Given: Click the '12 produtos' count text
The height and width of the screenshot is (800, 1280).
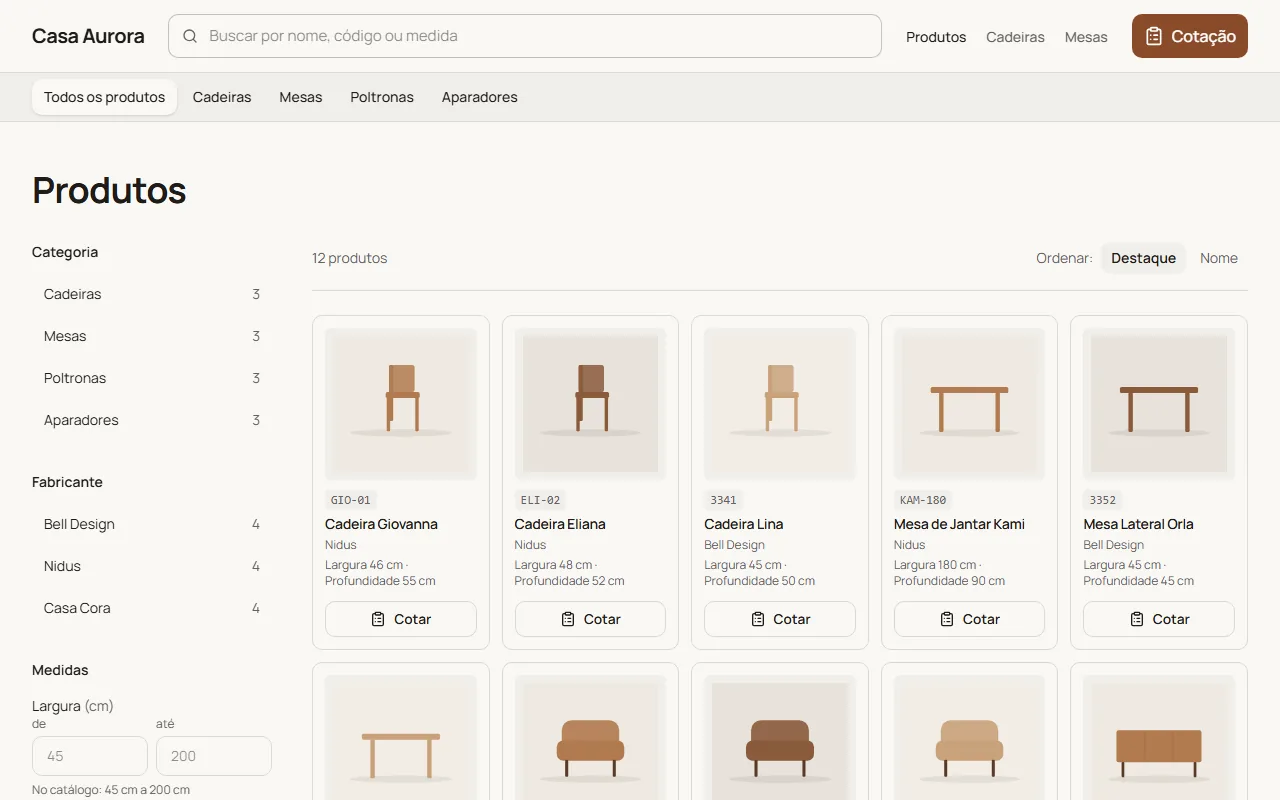Looking at the screenshot, I should (349, 258).
